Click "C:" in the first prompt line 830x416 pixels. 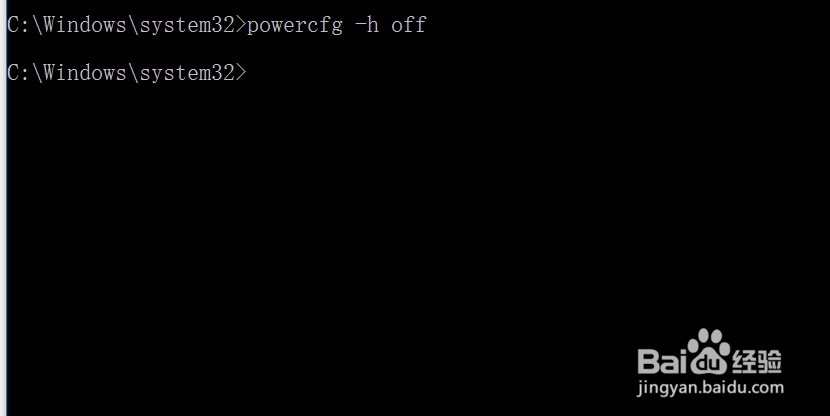click(19, 25)
